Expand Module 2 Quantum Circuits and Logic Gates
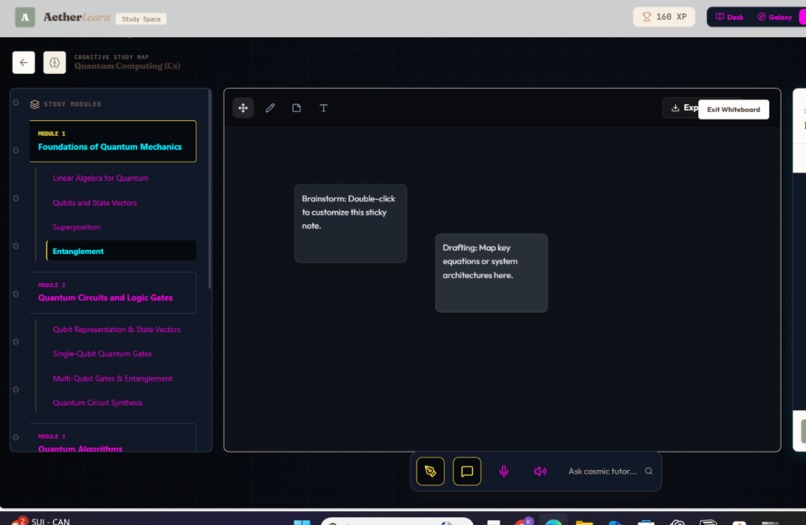Image resolution: width=806 pixels, height=525 pixels. (x=113, y=292)
